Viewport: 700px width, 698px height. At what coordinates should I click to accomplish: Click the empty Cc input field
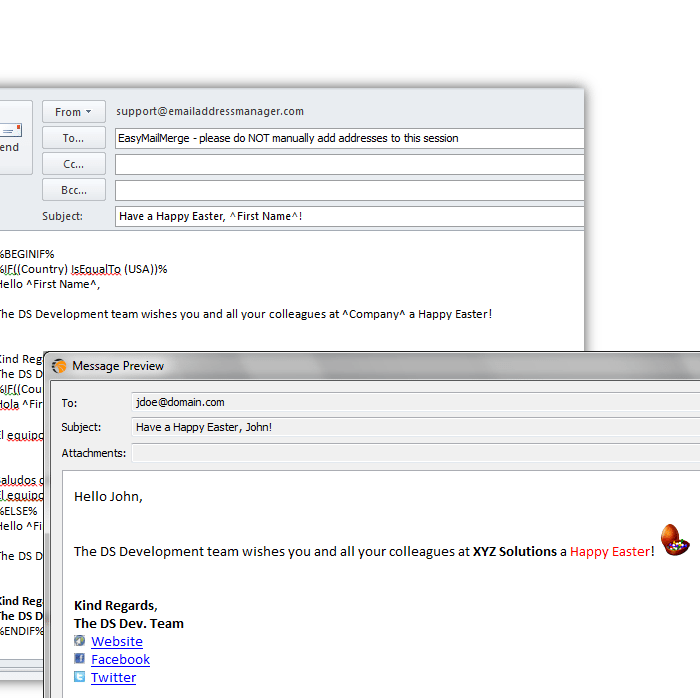point(350,164)
